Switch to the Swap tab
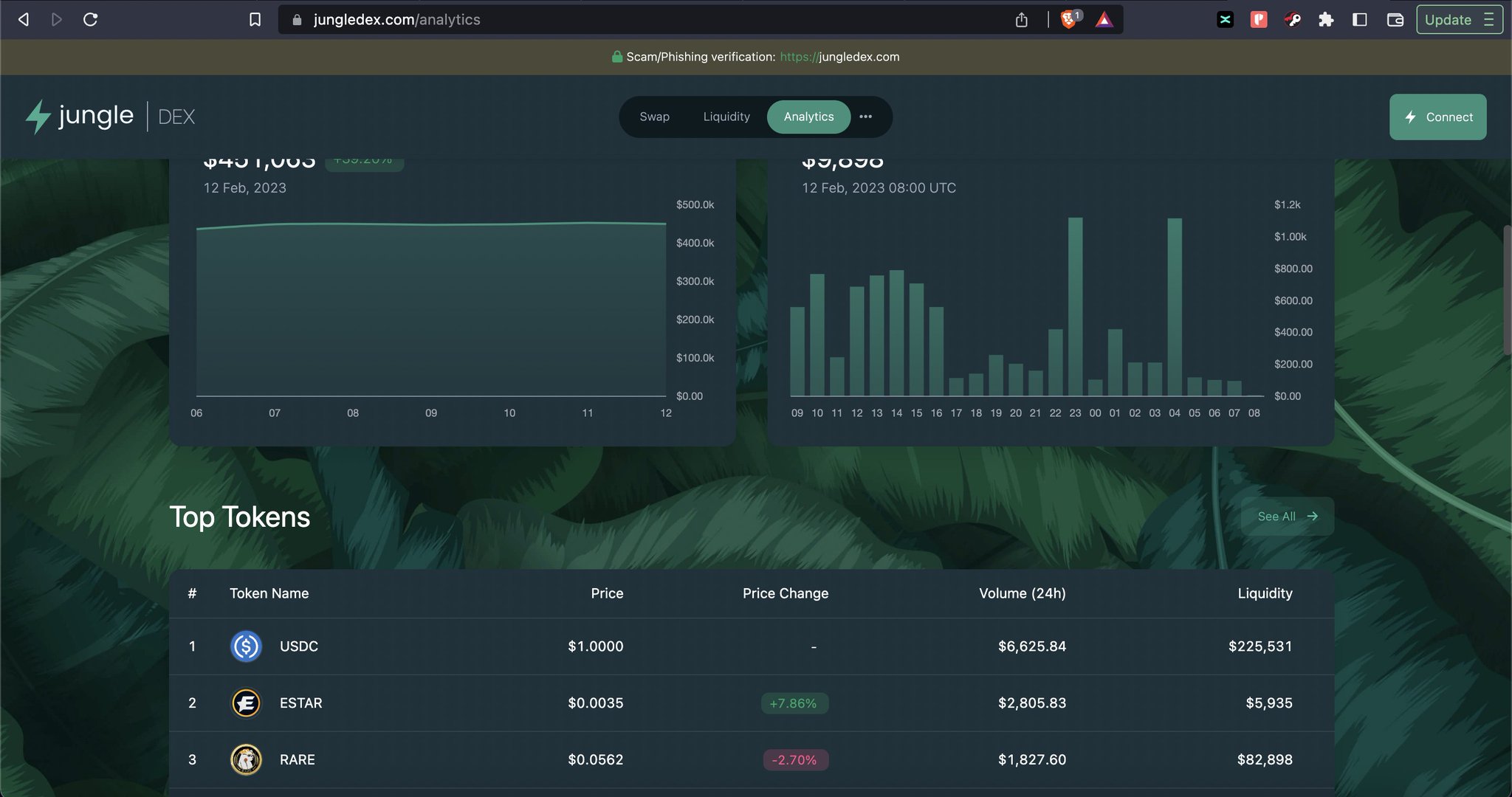1512x797 pixels. (654, 117)
